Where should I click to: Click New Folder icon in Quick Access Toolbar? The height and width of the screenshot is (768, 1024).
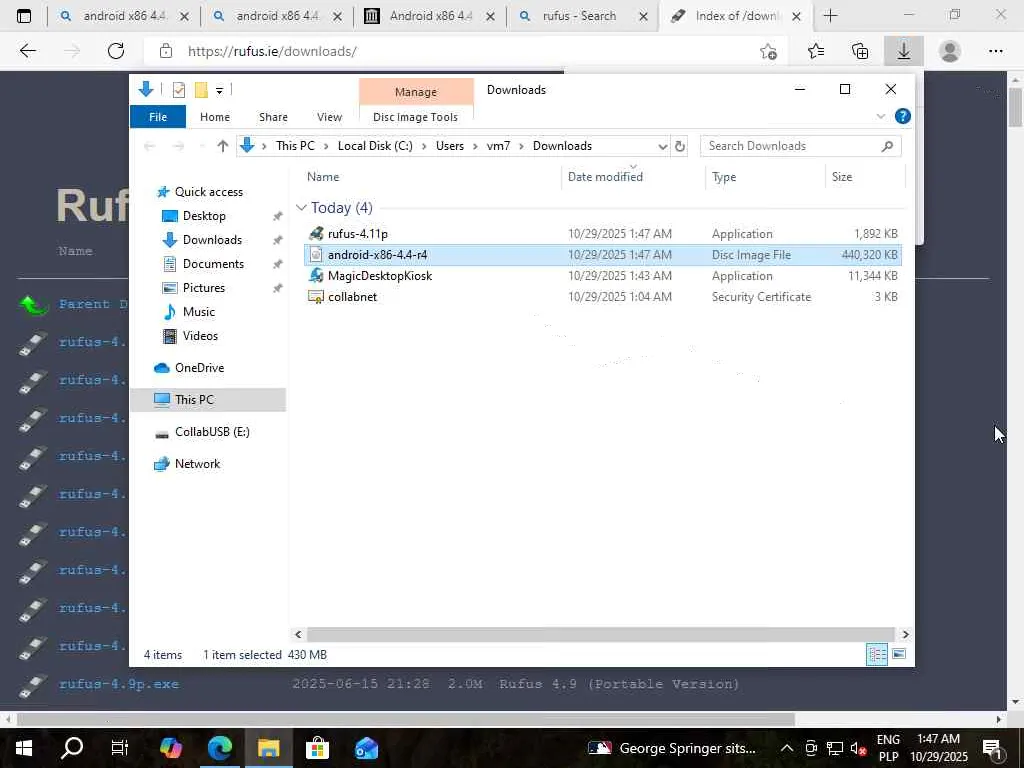coord(201,90)
